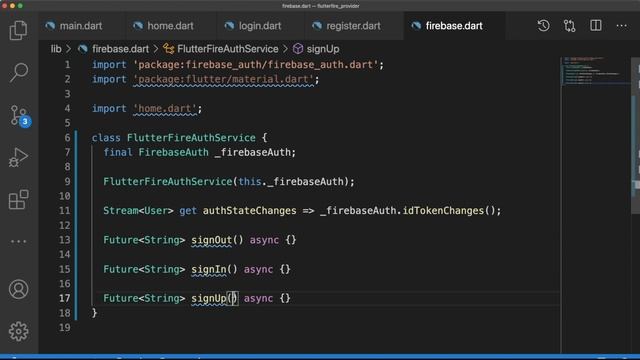Click lib folder in breadcrumb
Image resolution: width=640 pixels, height=360 pixels.
tap(56, 49)
